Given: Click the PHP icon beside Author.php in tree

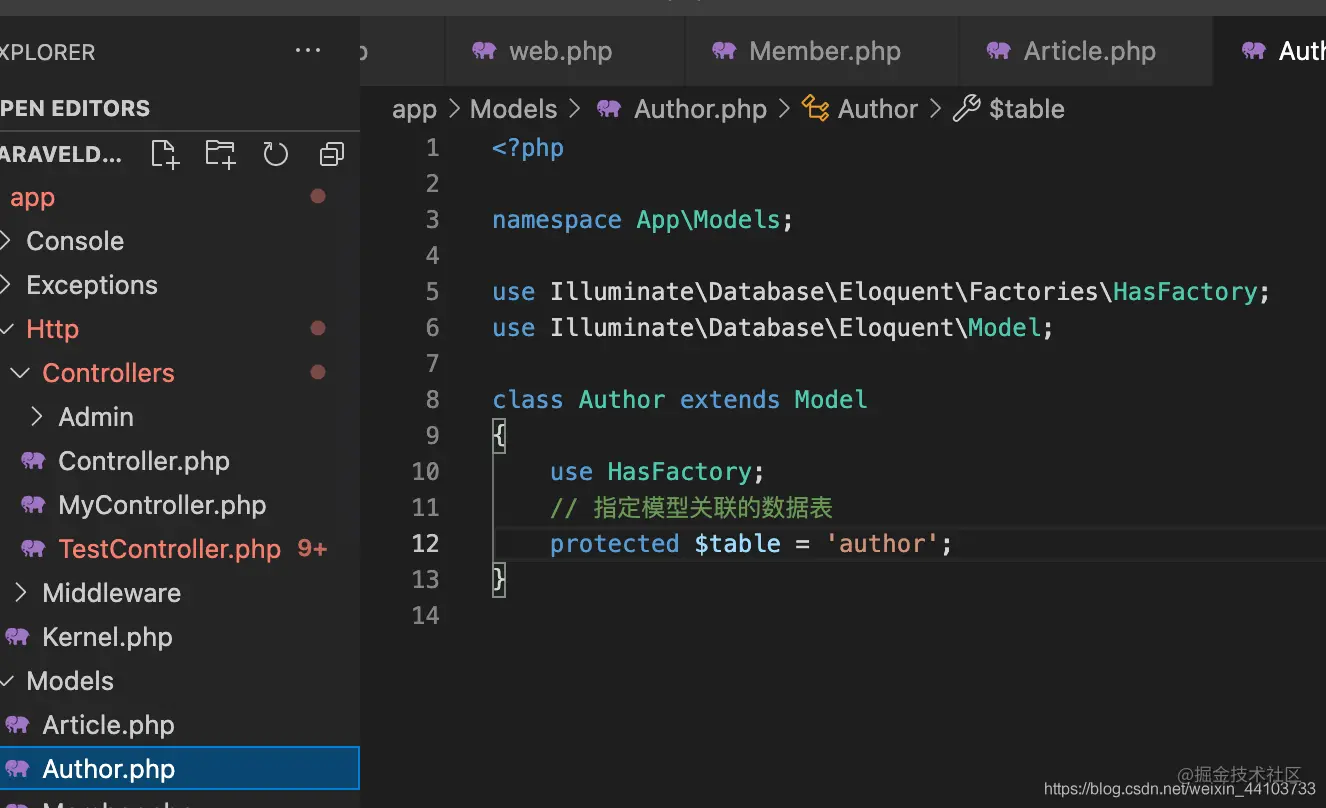Looking at the screenshot, I should [17, 768].
